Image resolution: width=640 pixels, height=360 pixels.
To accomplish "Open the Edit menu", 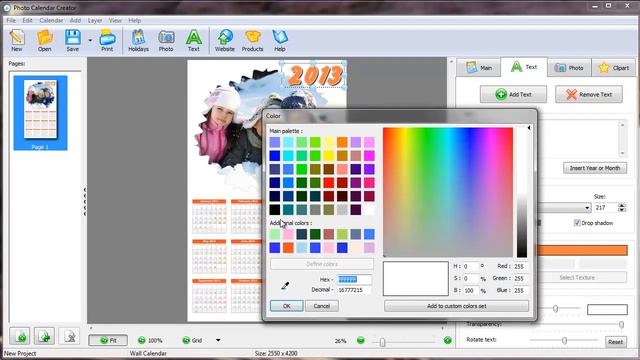I will point(27,20).
